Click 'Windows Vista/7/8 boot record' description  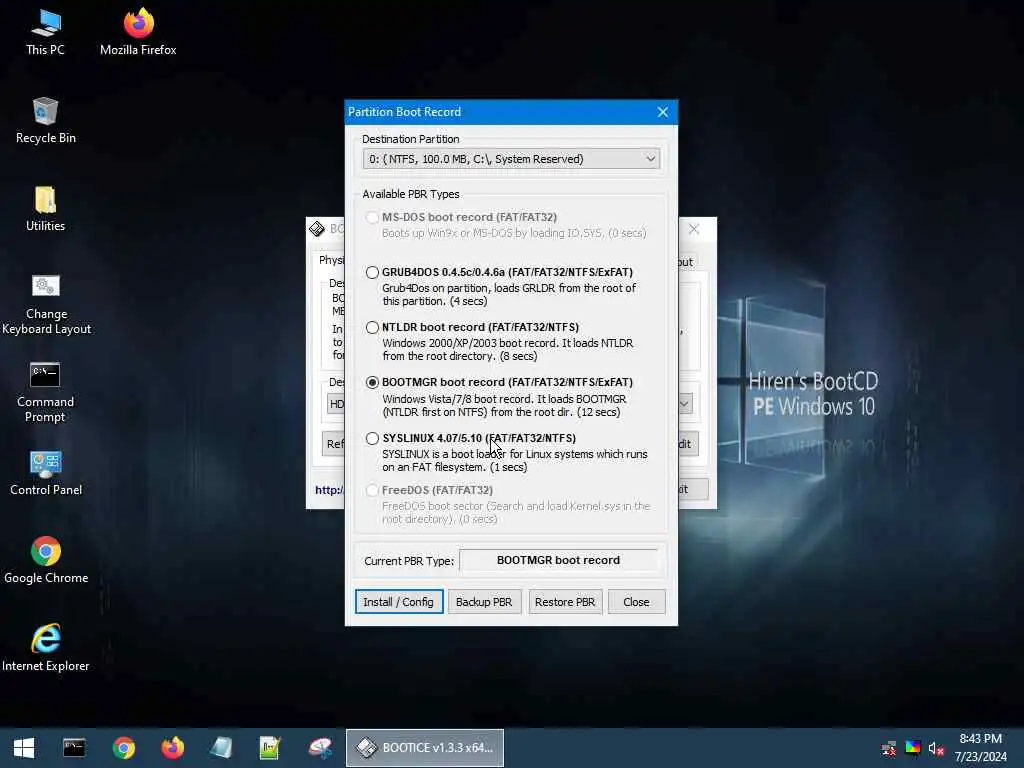click(504, 405)
